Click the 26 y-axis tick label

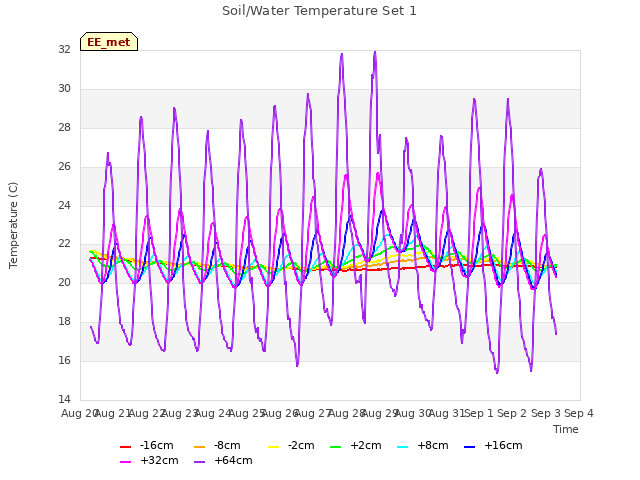(x=64, y=167)
